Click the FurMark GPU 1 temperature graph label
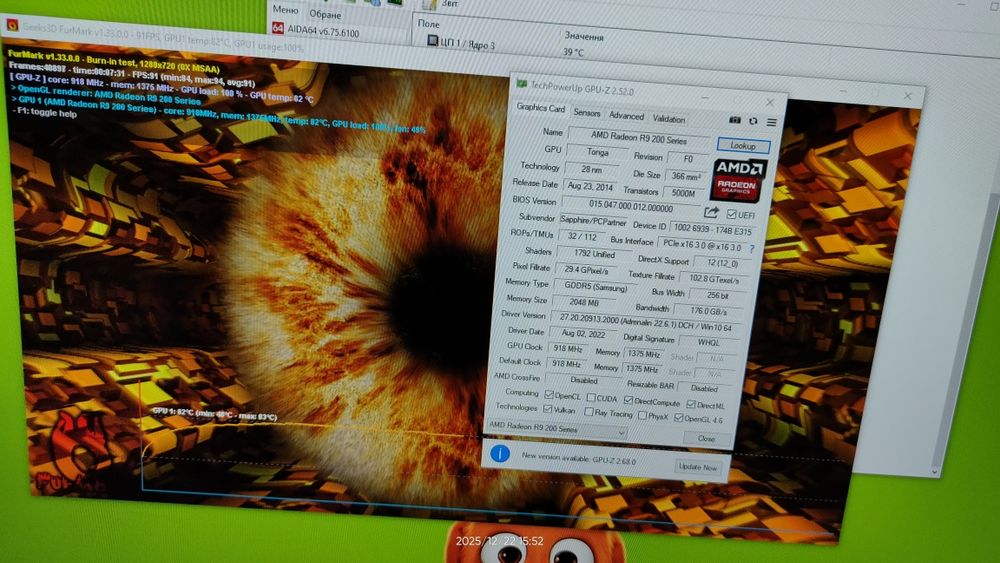This screenshot has width=1000, height=563. (x=214, y=414)
